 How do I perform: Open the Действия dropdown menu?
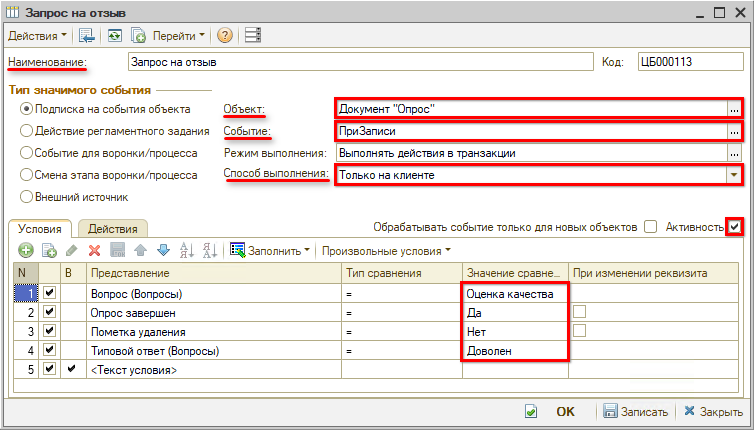pyautogui.click(x=38, y=36)
